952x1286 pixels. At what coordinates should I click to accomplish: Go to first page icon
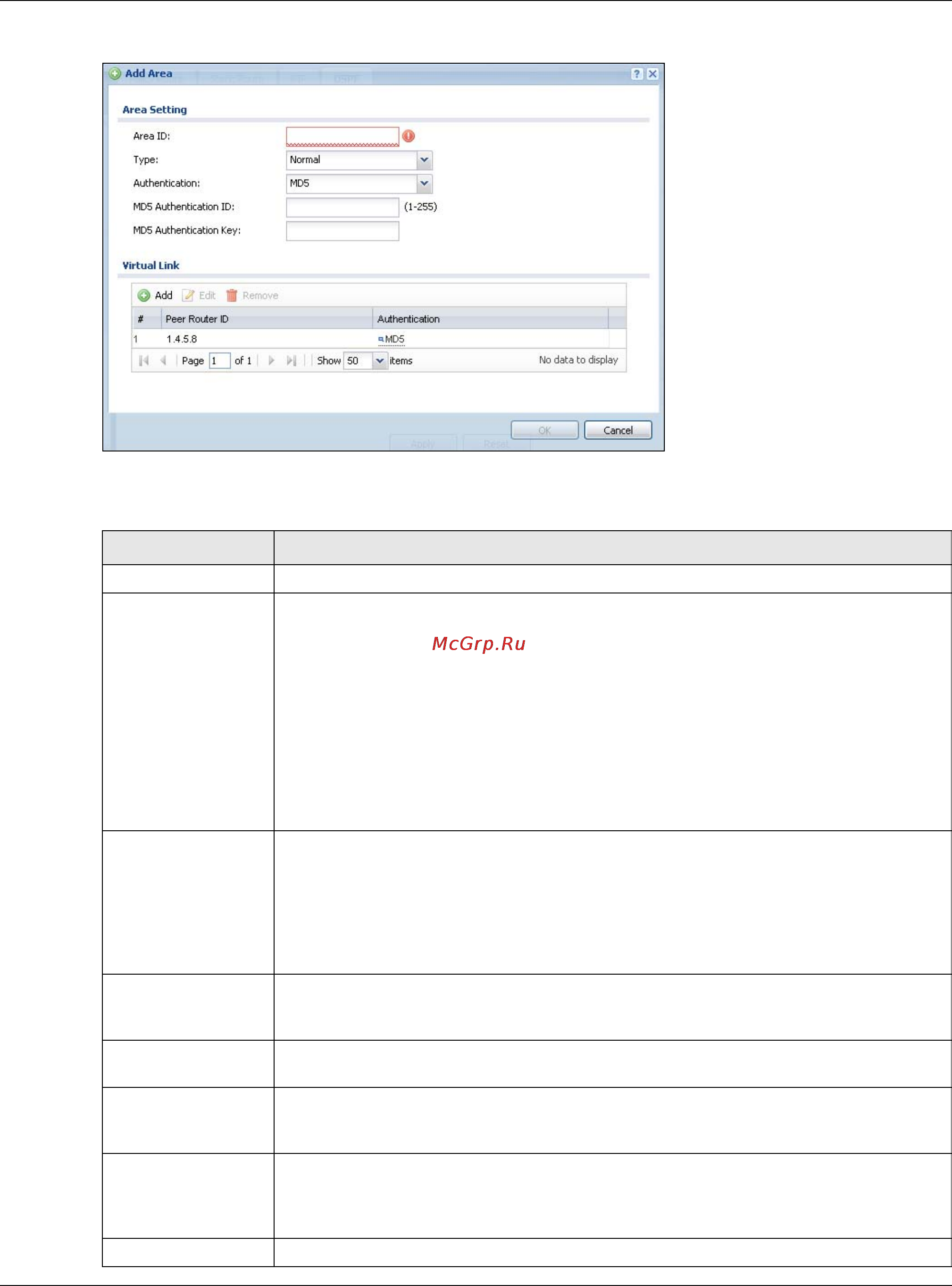[x=144, y=361]
